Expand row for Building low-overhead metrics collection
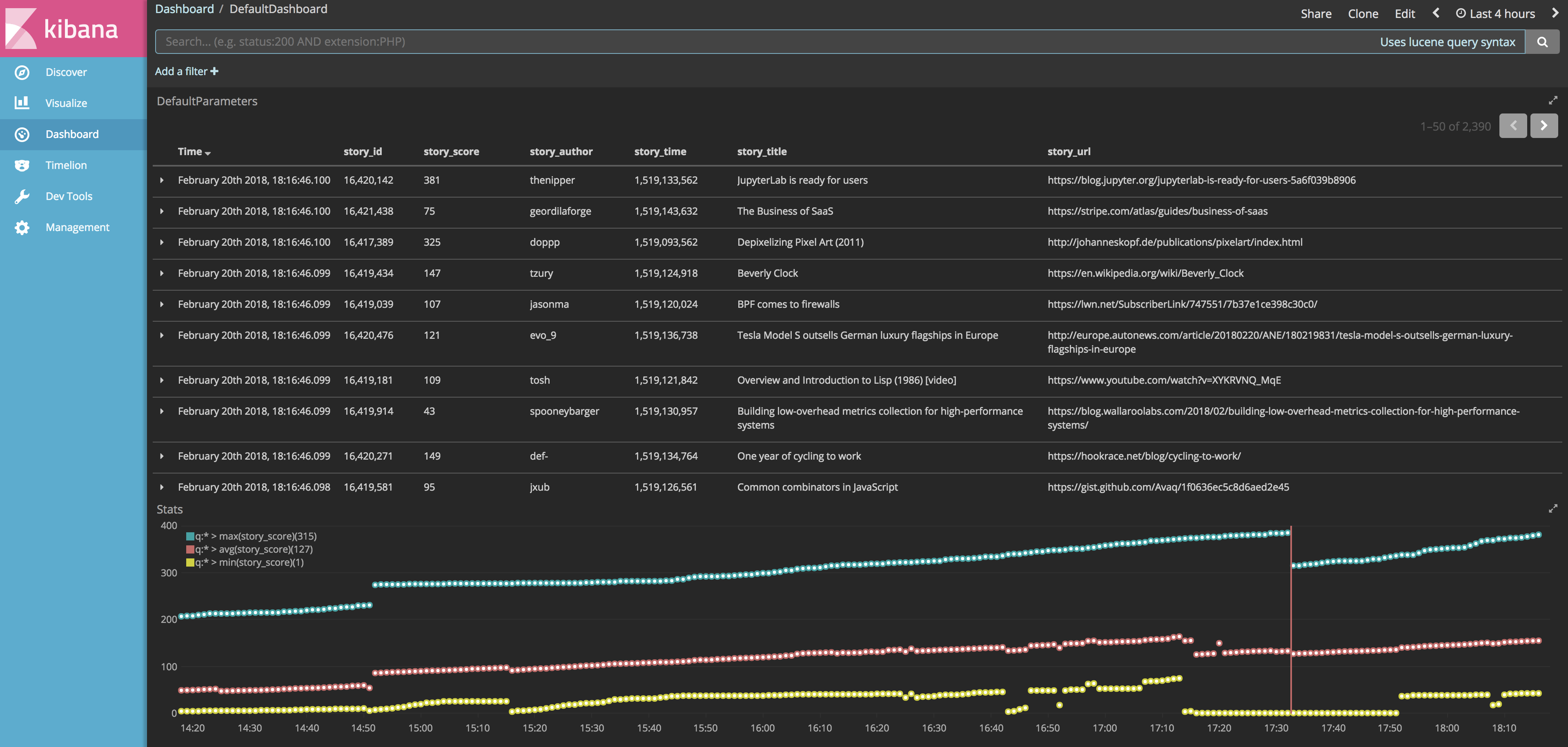Viewport: 1568px width, 747px height. coord(161,412)
